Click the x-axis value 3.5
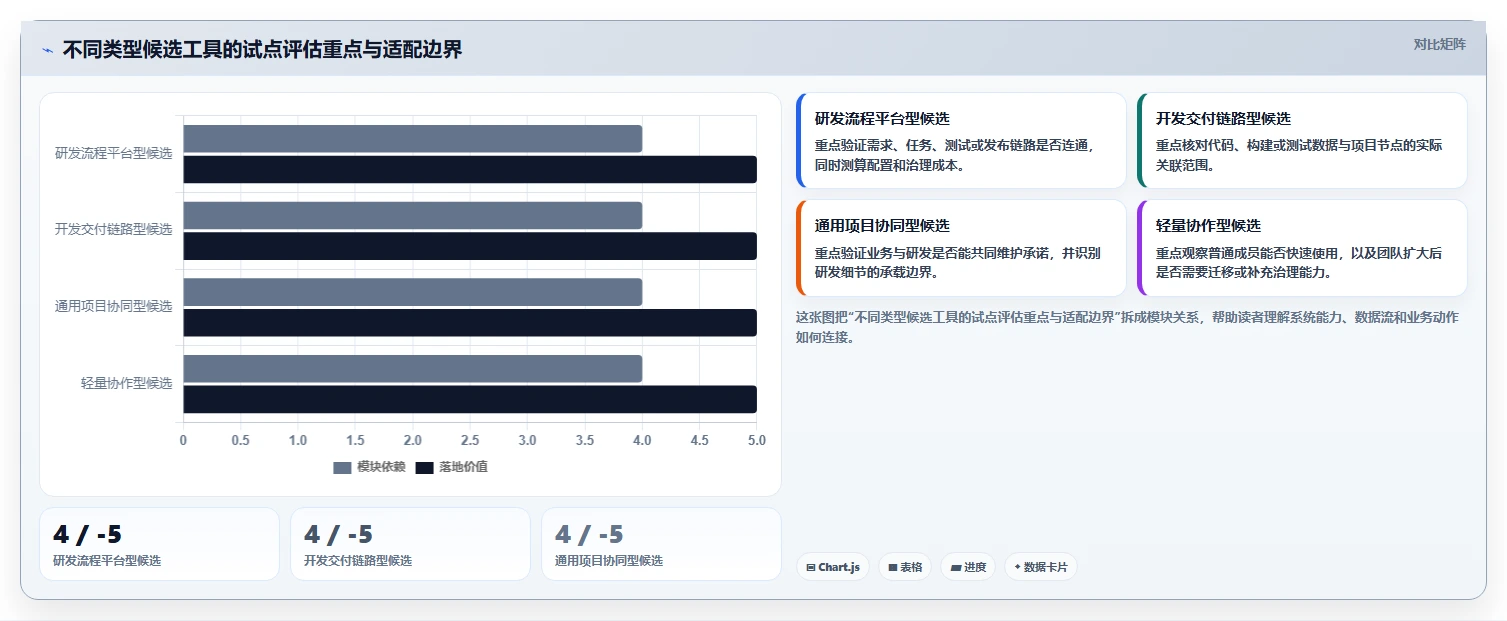 click(x=585, y=440)
